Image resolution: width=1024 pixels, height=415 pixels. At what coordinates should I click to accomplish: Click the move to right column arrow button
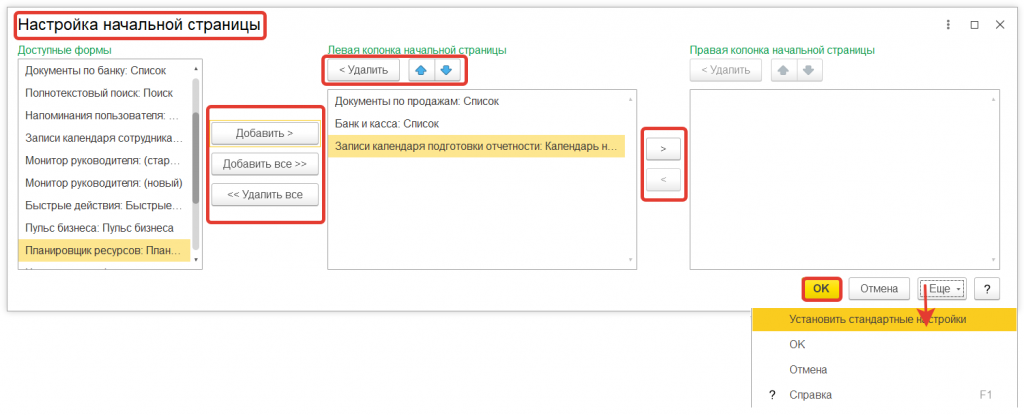(x=663, y=149)
